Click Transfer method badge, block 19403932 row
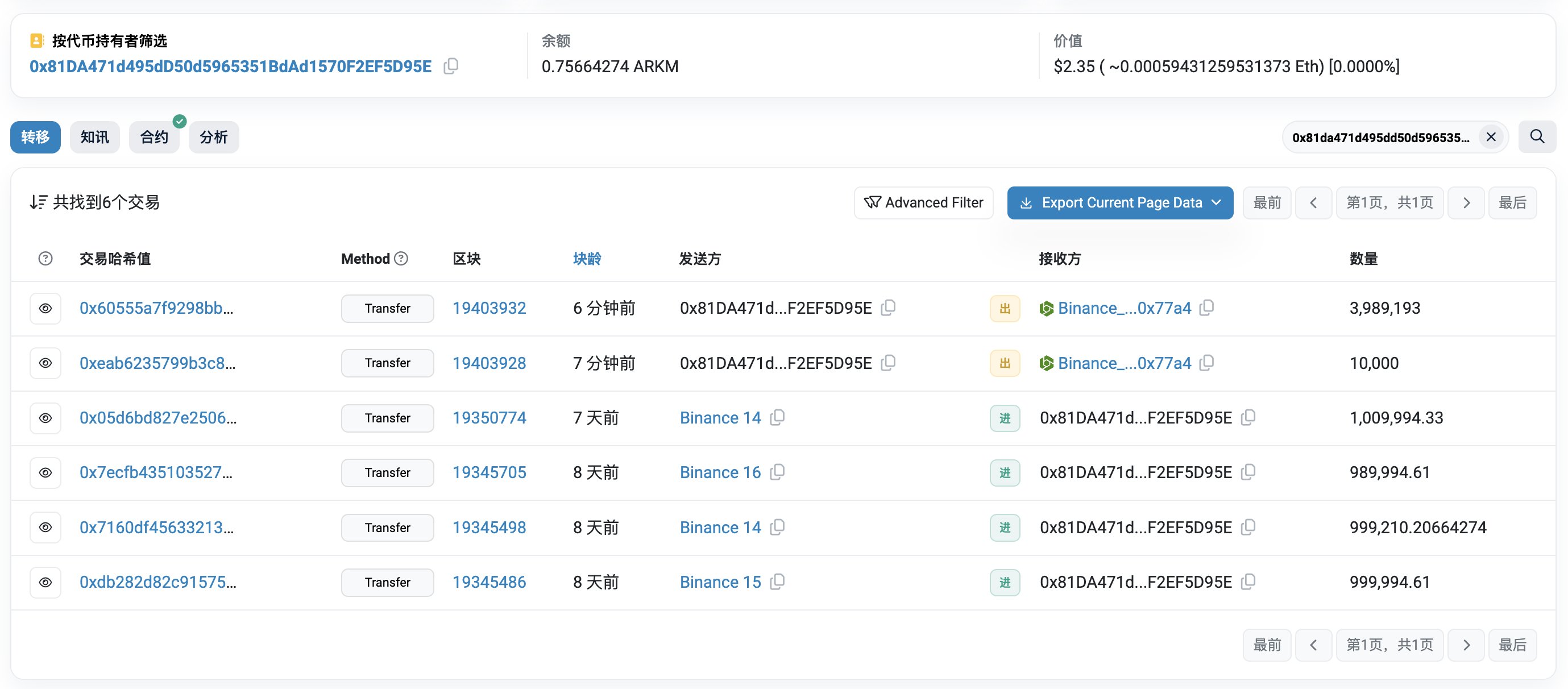Viewport: 1568px width, 689px height. pos(388,309)
